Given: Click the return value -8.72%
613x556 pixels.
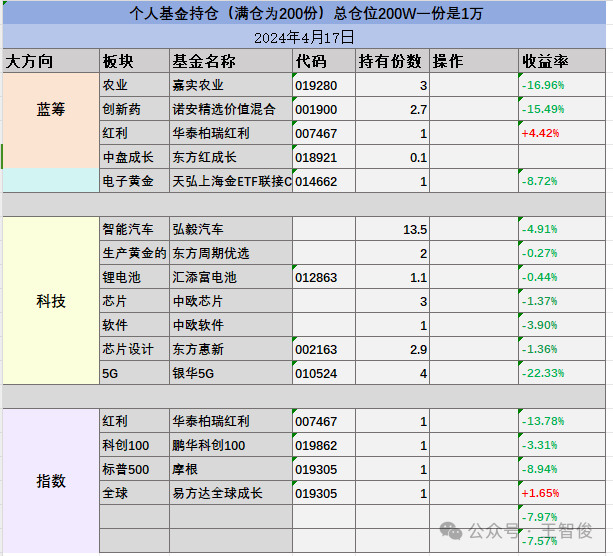Looking at the screenshot, I should click(x=562, y=181).
